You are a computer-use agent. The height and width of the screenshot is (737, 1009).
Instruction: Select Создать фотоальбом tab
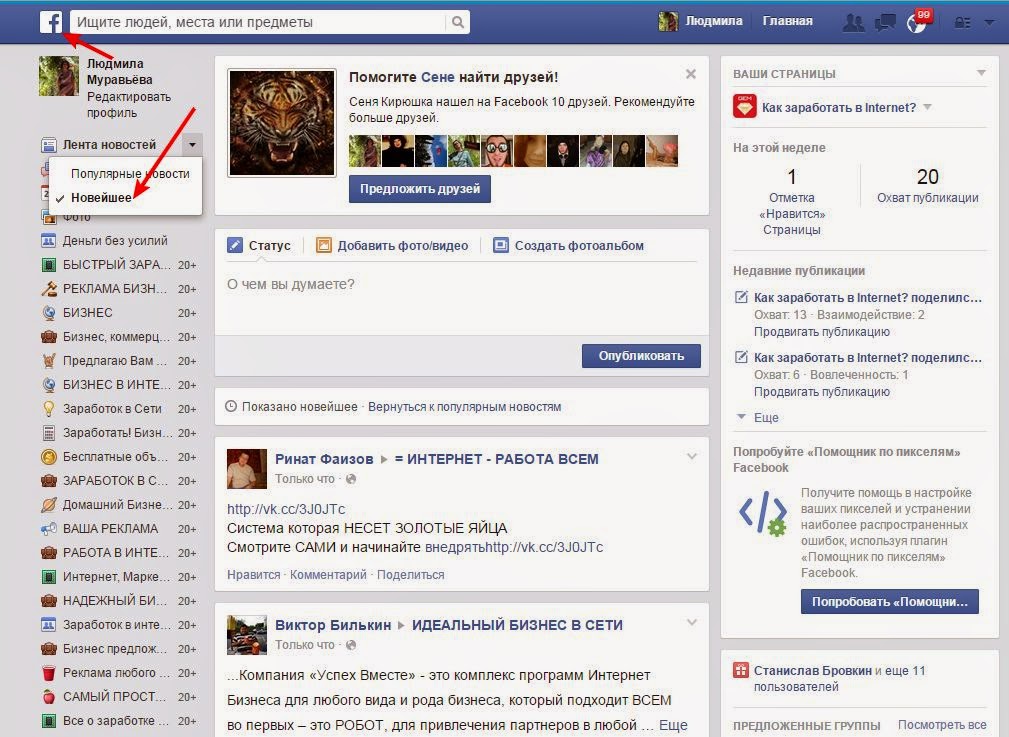coord(568,245)
